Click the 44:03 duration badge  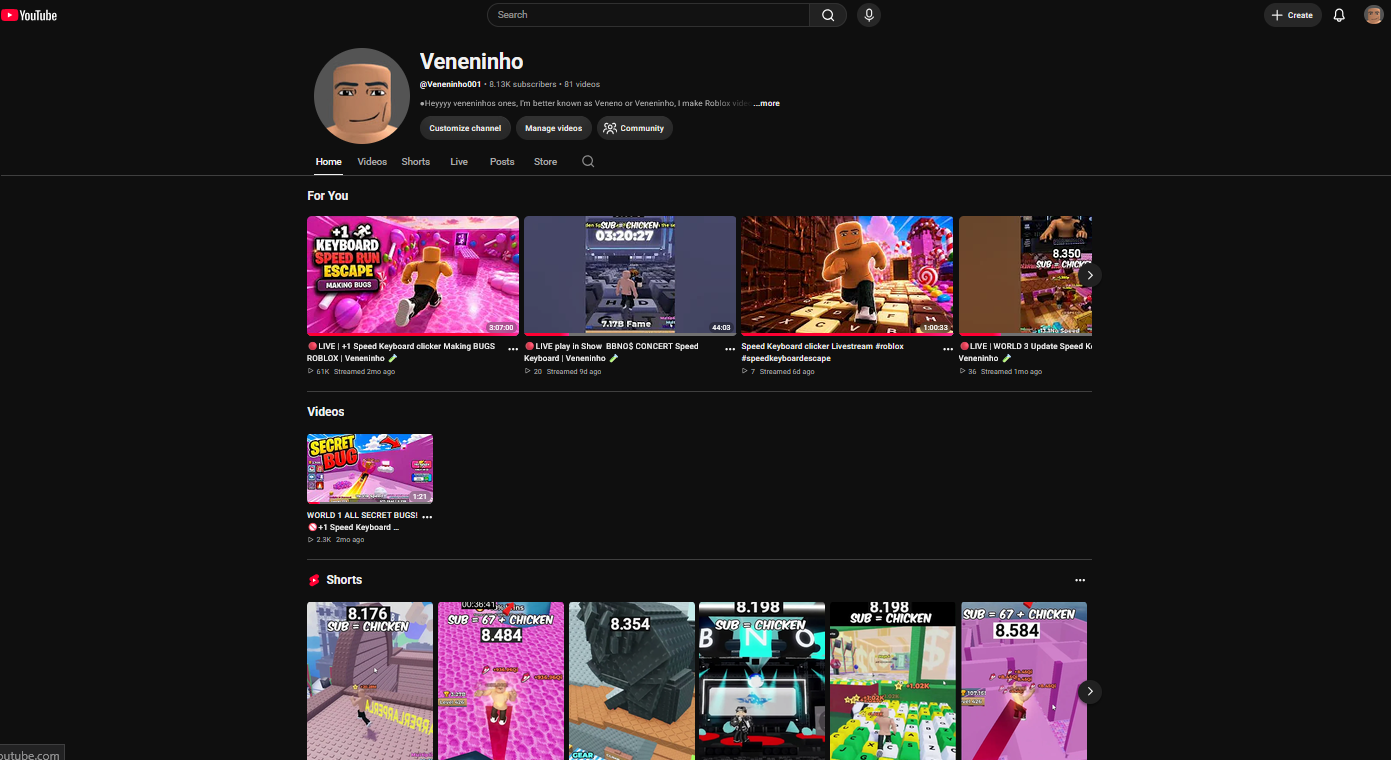(x=721, y=327)
